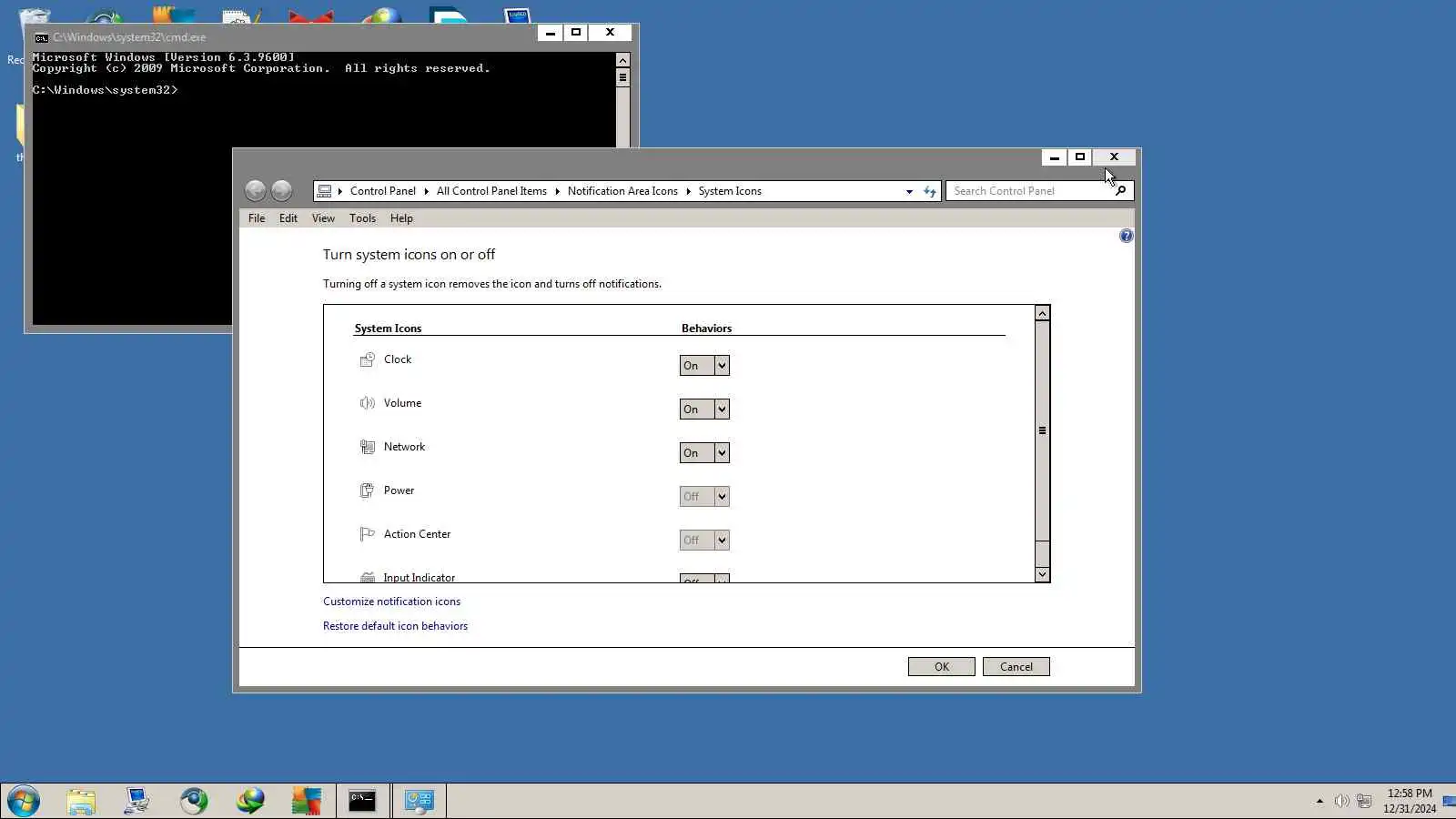This screenshot has height=819, width=1456.
Task: Click the "Clock" row label
Action: tap(398, 359)
